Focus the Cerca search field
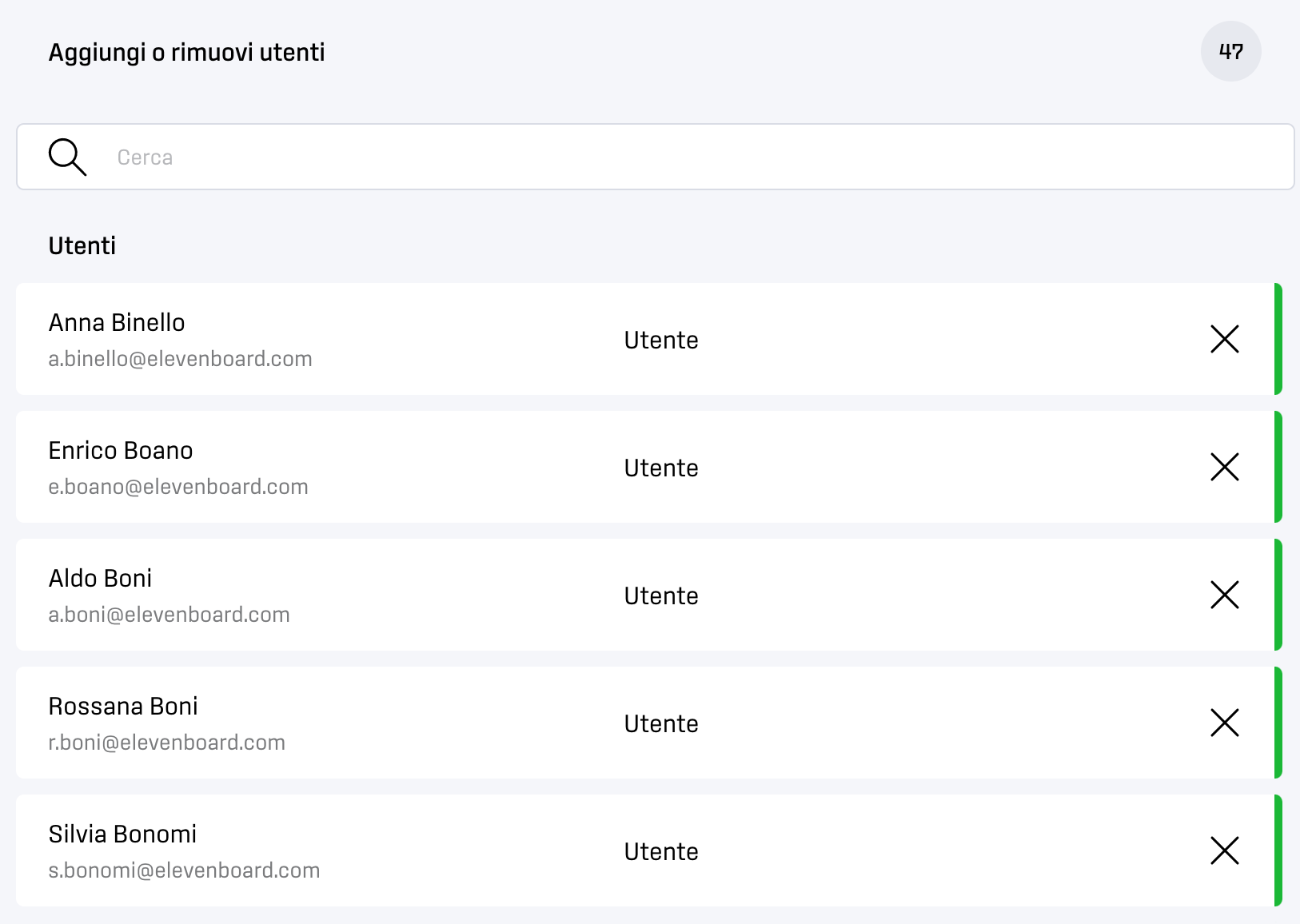This screenshot has height=924, width=1300. tap(655, 157)
